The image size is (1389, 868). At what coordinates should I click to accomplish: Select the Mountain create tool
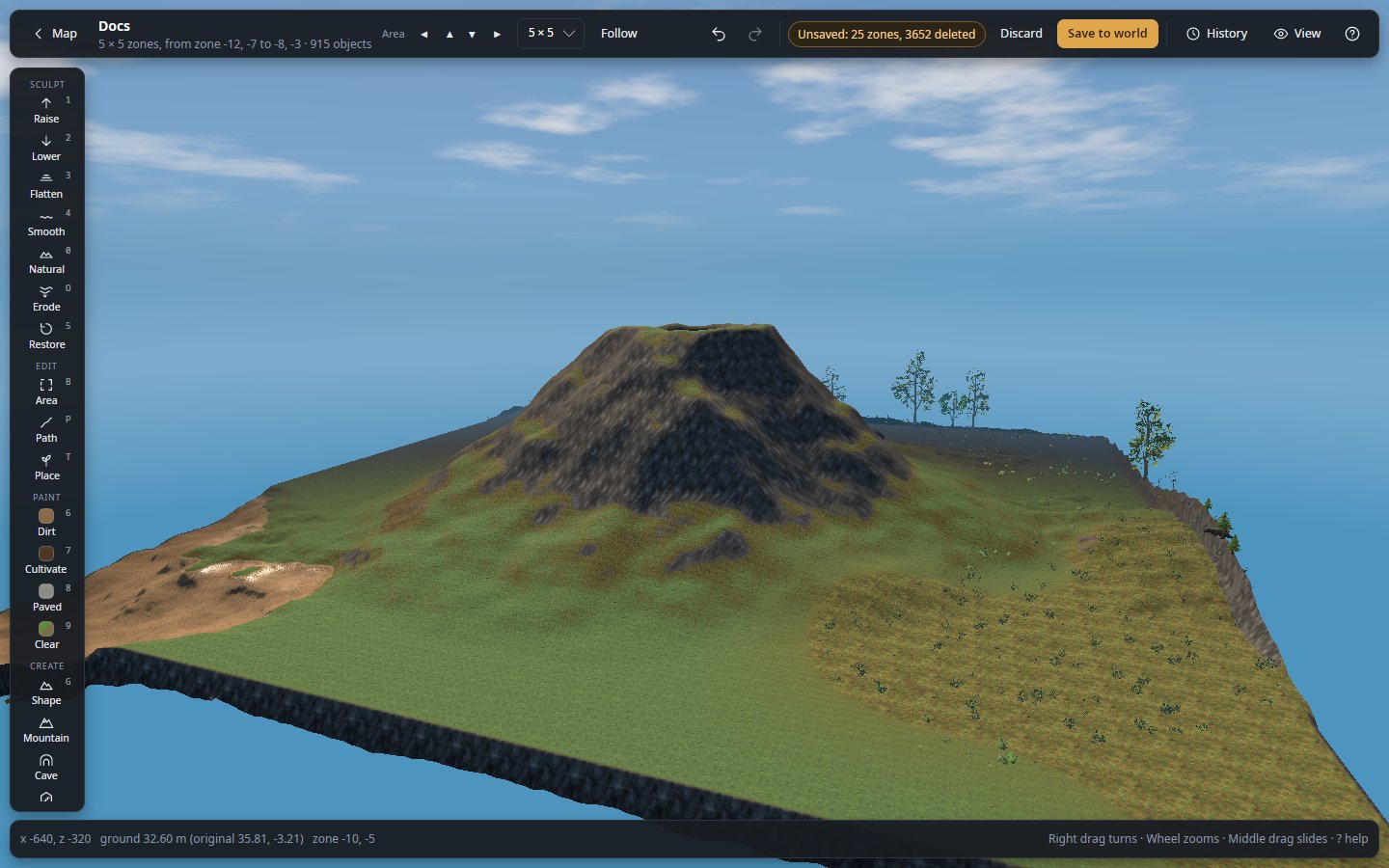46,729
